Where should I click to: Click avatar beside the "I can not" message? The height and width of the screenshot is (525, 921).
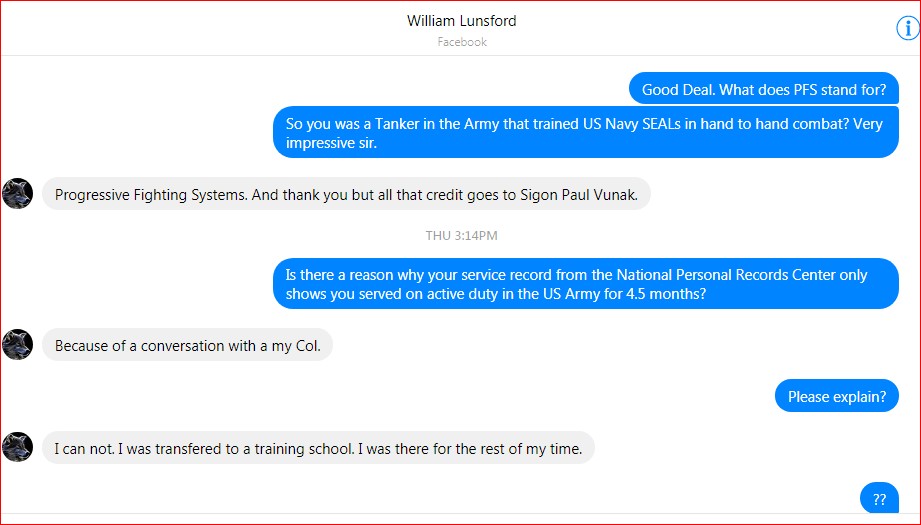pyautogui.click(x=18, y=447)
